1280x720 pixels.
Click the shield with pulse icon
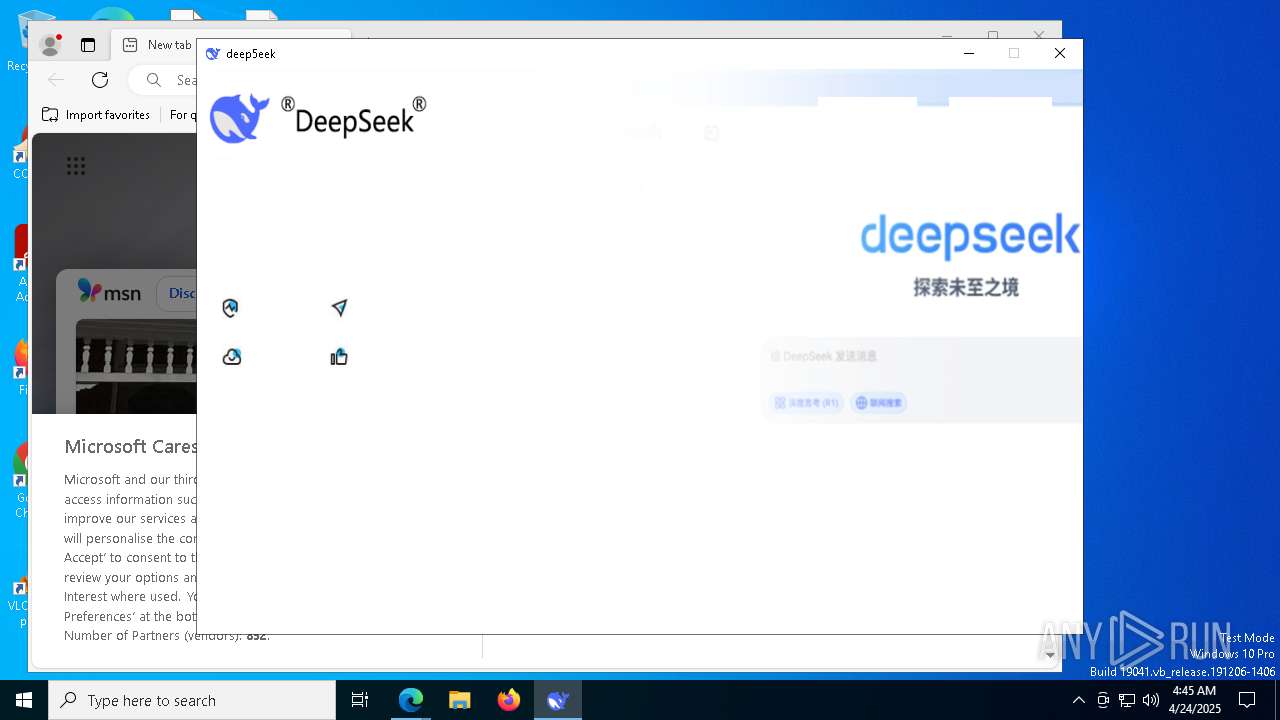pyautogui.click(x=230, y=308)
